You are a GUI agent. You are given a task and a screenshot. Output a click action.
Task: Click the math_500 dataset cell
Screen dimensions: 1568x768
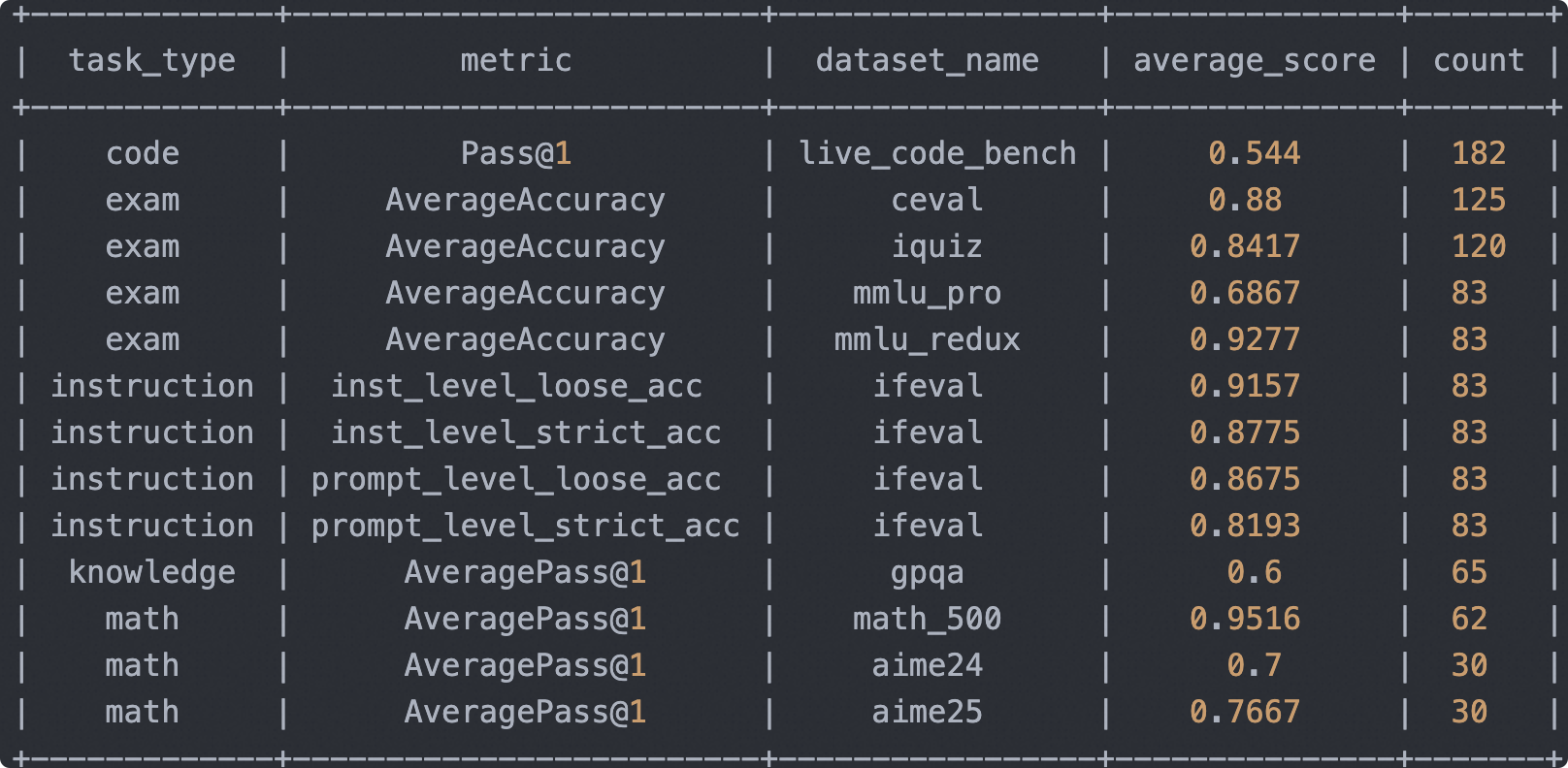point(927,620)
